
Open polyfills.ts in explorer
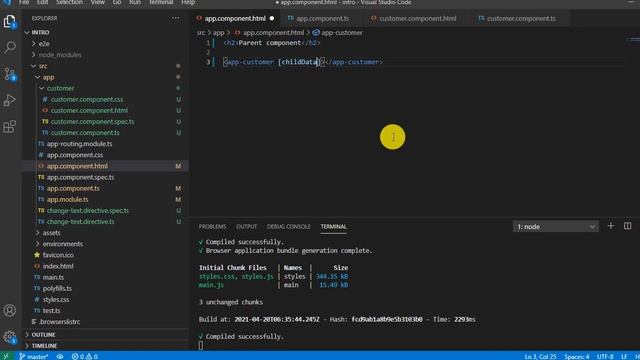[x=57, y=288]
